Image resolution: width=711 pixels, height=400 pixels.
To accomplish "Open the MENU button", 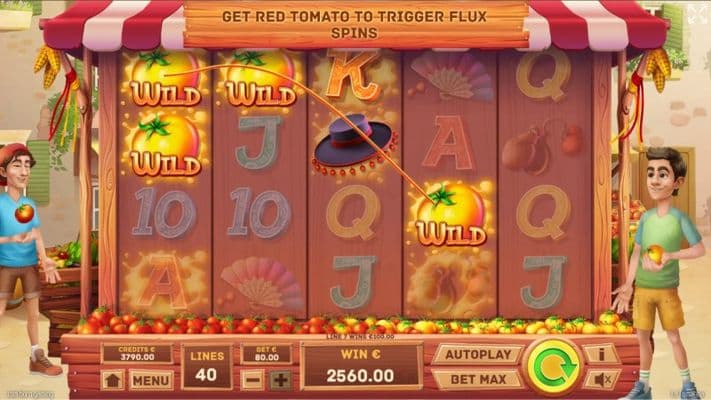I will 151,380.
